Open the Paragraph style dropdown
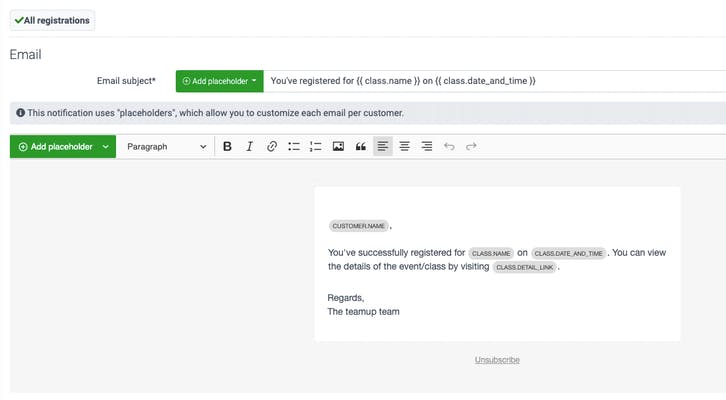The height and width of the screenshot is (400, 726). (x=166, y=147)
